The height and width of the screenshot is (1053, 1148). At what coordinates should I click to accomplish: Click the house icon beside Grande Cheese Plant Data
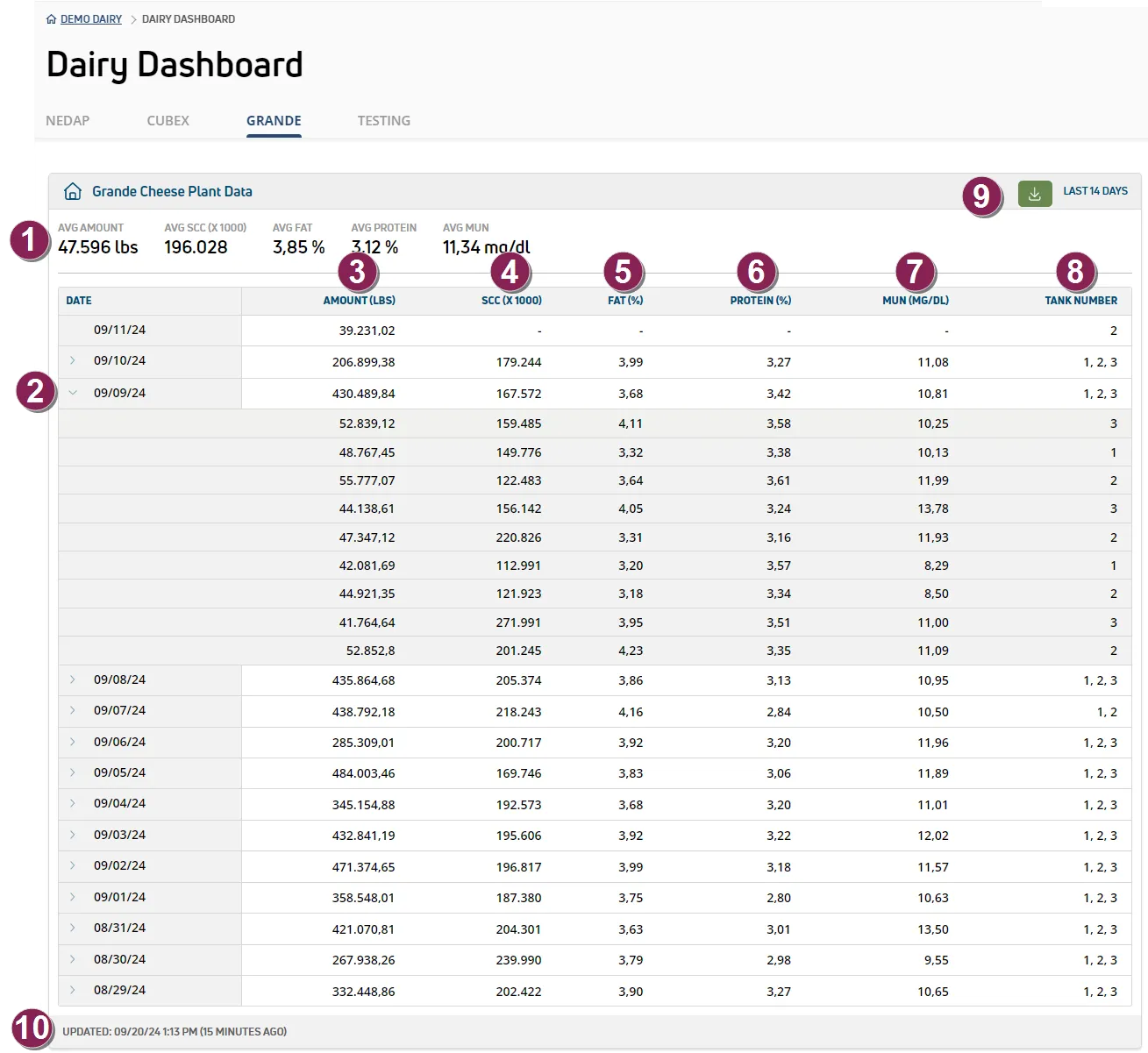click(x=73, y=191)
